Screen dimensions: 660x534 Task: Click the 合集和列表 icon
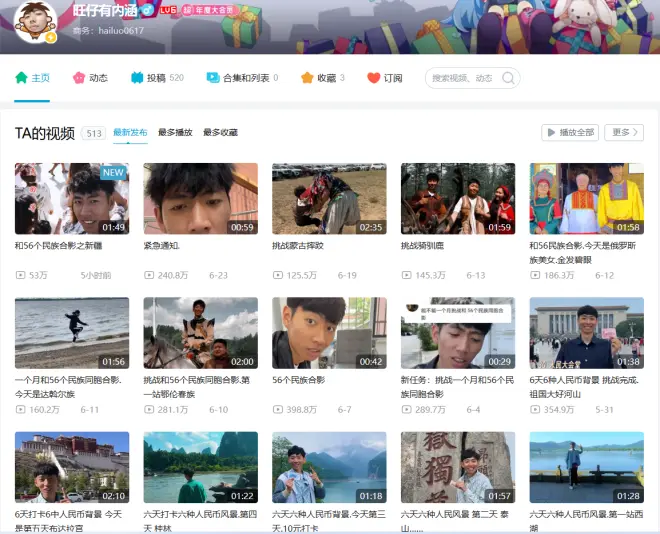[x=212, y=78]
